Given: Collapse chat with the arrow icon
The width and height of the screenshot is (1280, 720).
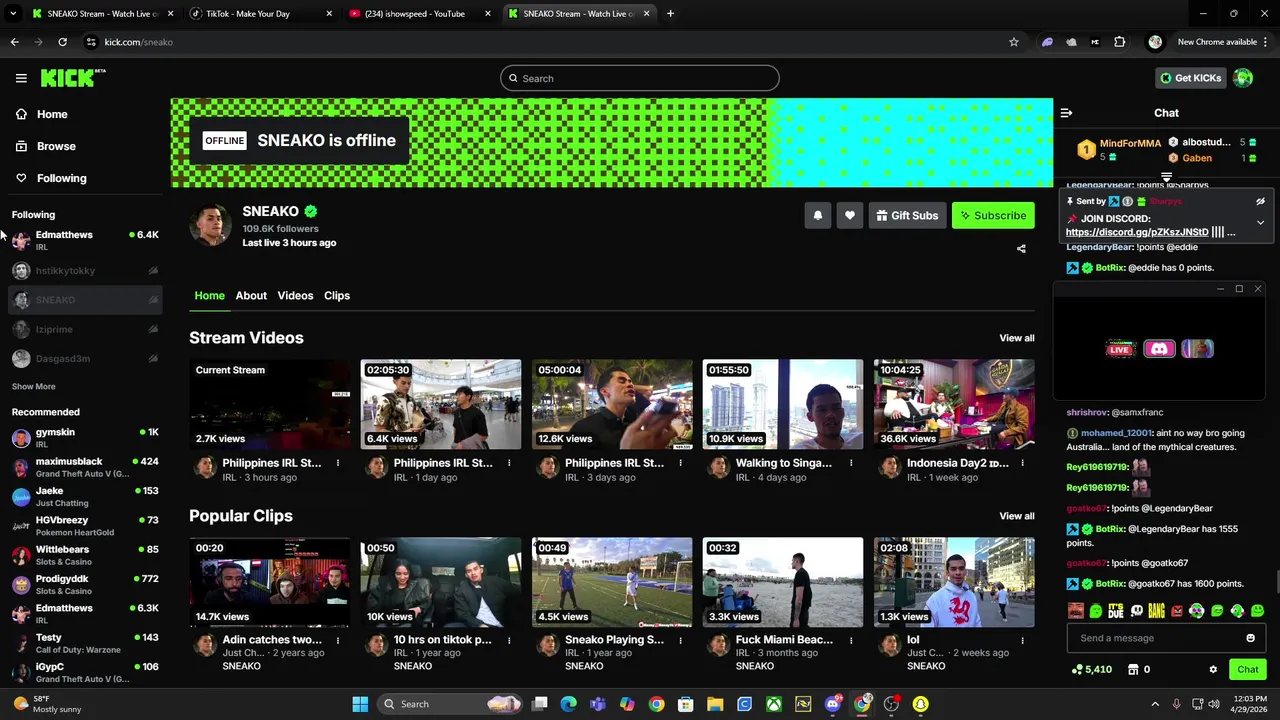Looking at the screenshot, I should point(1066,113).
